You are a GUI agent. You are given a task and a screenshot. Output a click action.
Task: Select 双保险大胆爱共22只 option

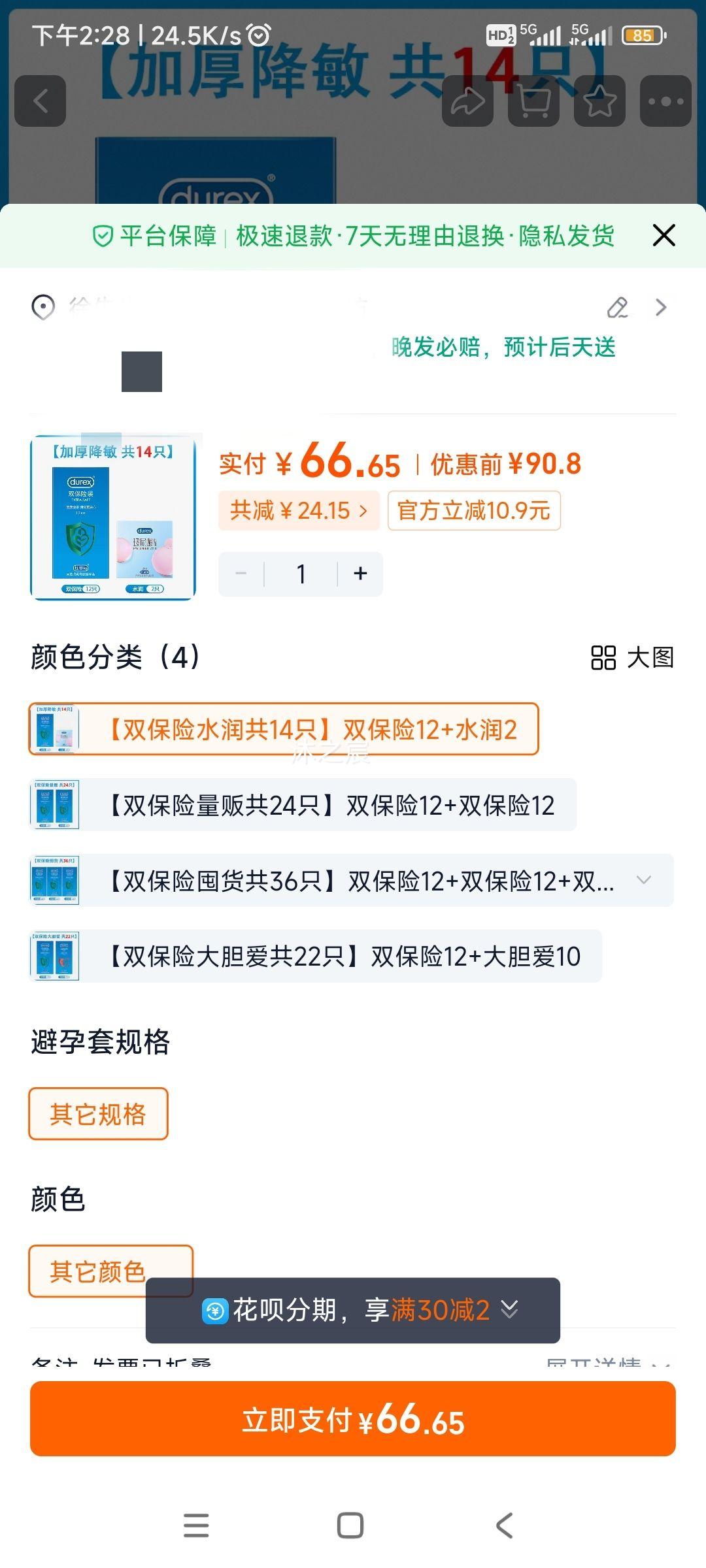[315, 956]
